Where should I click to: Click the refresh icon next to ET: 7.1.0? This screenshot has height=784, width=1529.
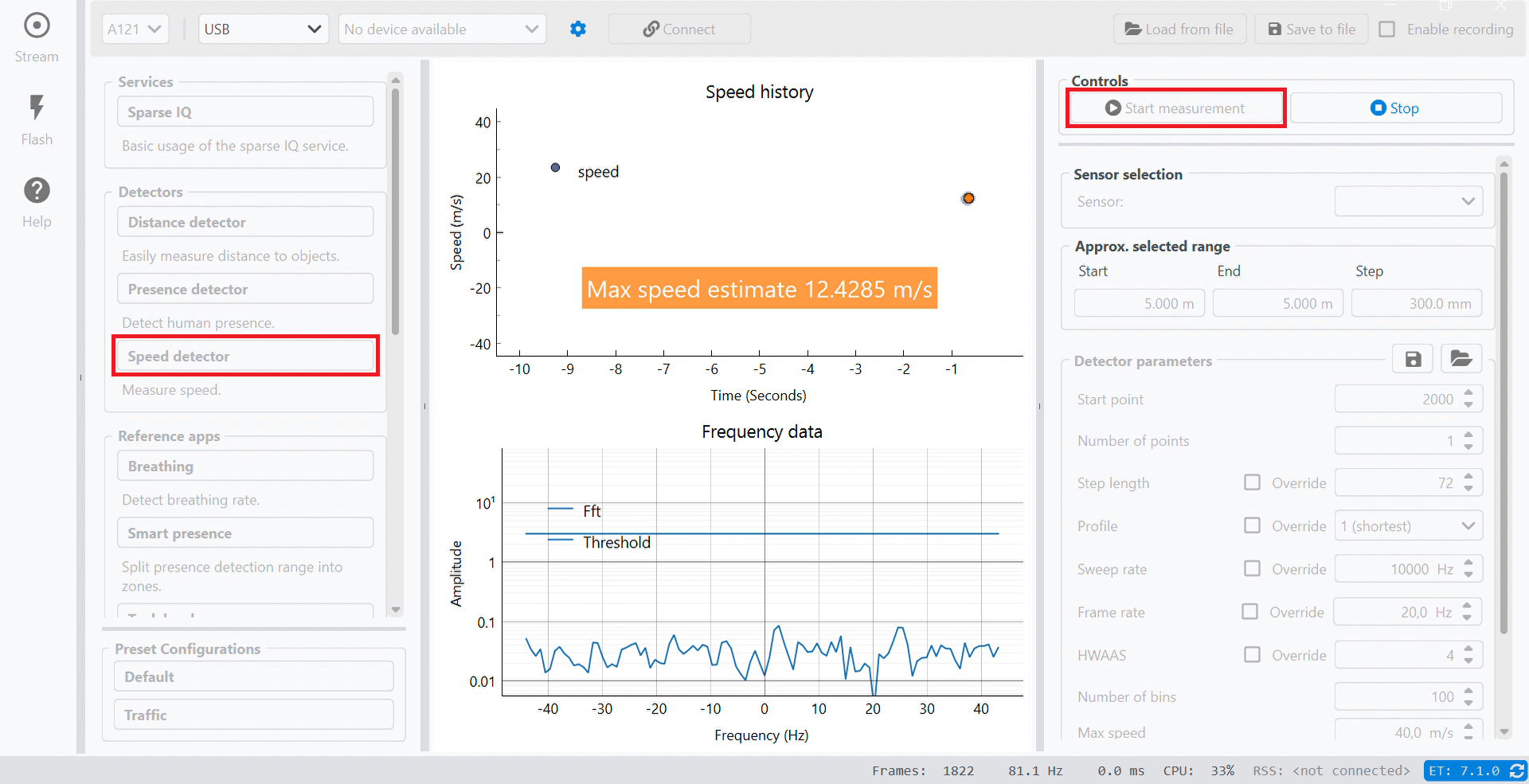tap(1516, 770)
